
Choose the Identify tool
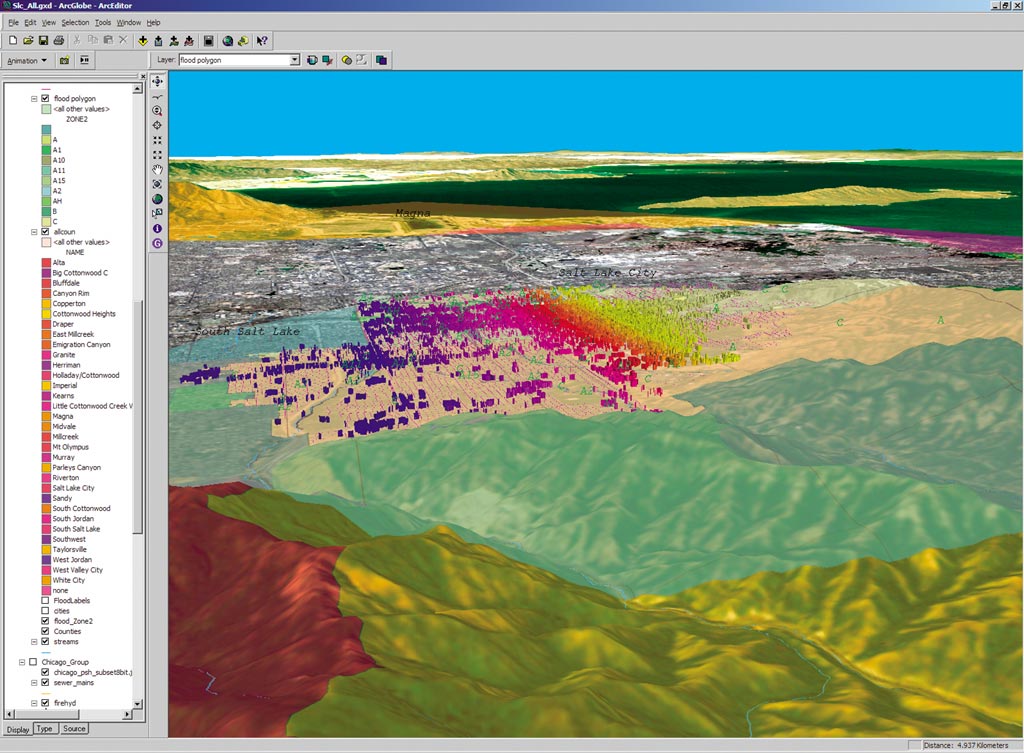158,228
